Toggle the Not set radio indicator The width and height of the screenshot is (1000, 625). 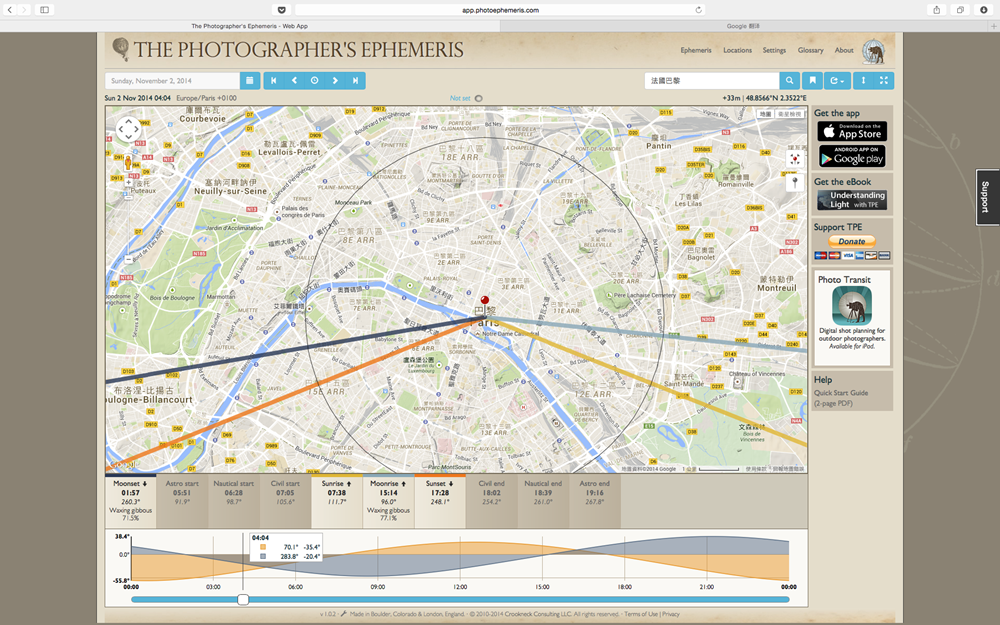point(479,98)
